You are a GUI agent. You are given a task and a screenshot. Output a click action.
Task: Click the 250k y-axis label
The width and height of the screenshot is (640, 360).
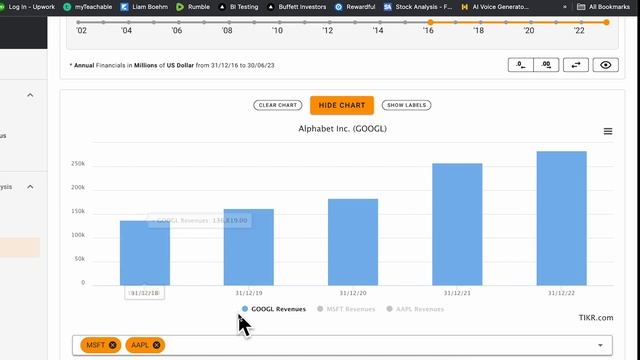pos(78,164)
